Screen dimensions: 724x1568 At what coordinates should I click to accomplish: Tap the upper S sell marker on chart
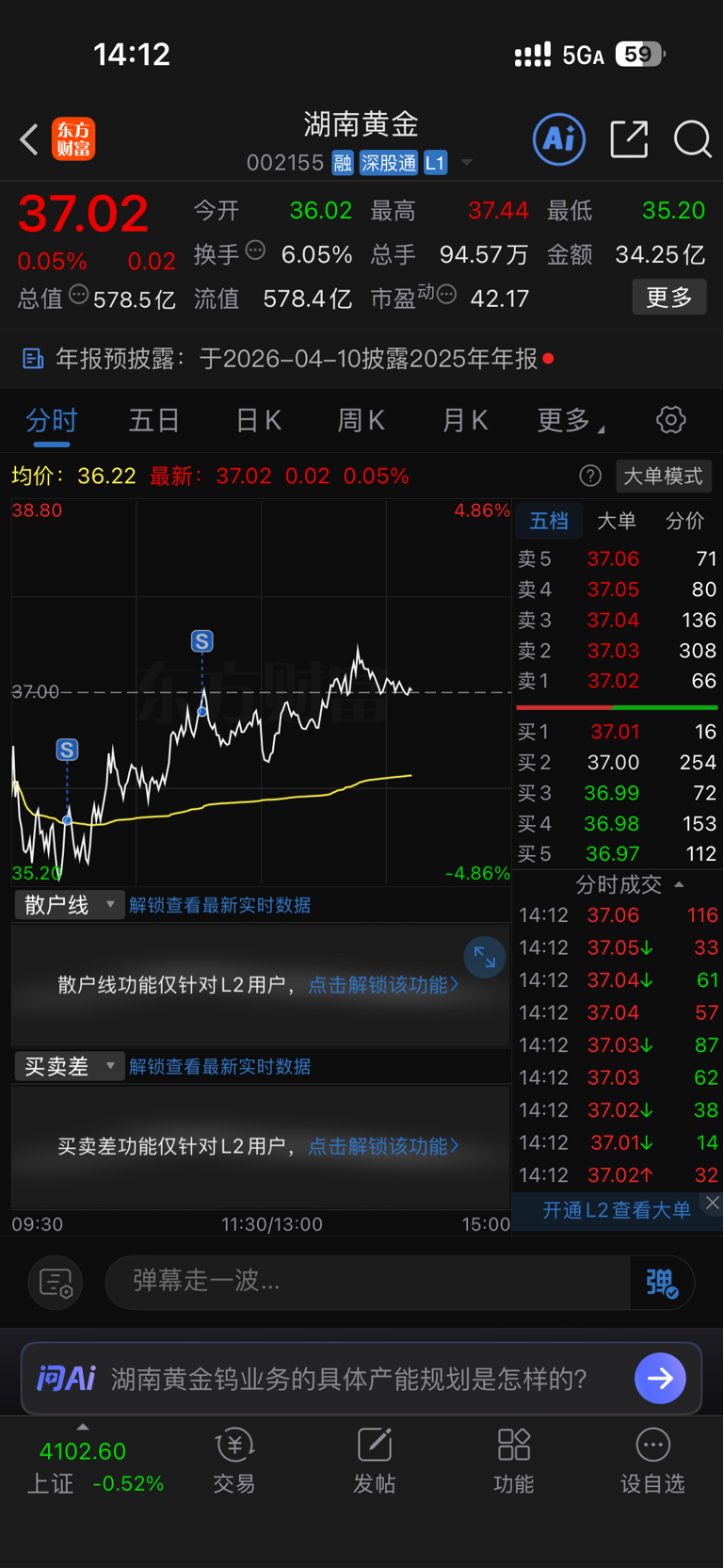[202, 641]
